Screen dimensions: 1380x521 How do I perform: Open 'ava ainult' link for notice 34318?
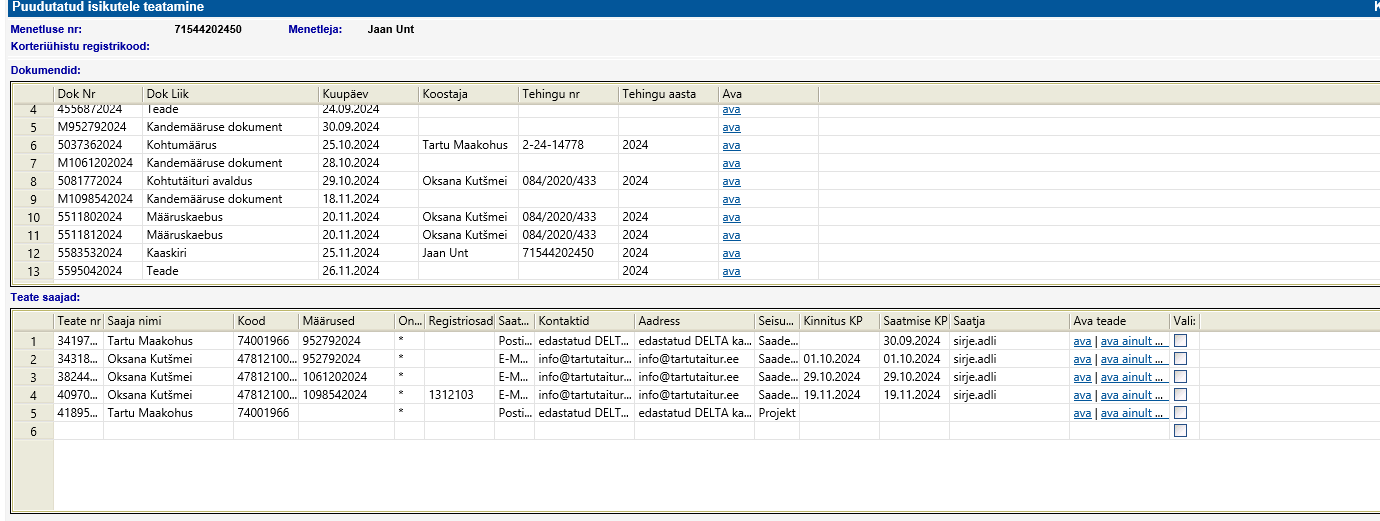click(1133, 359)
